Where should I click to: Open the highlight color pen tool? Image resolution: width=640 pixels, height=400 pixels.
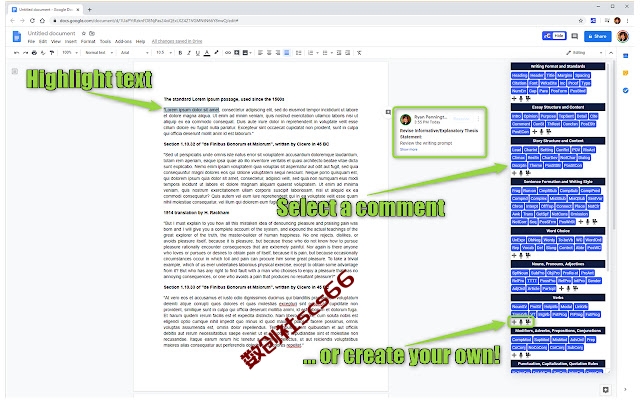click(x=216, y=53)
